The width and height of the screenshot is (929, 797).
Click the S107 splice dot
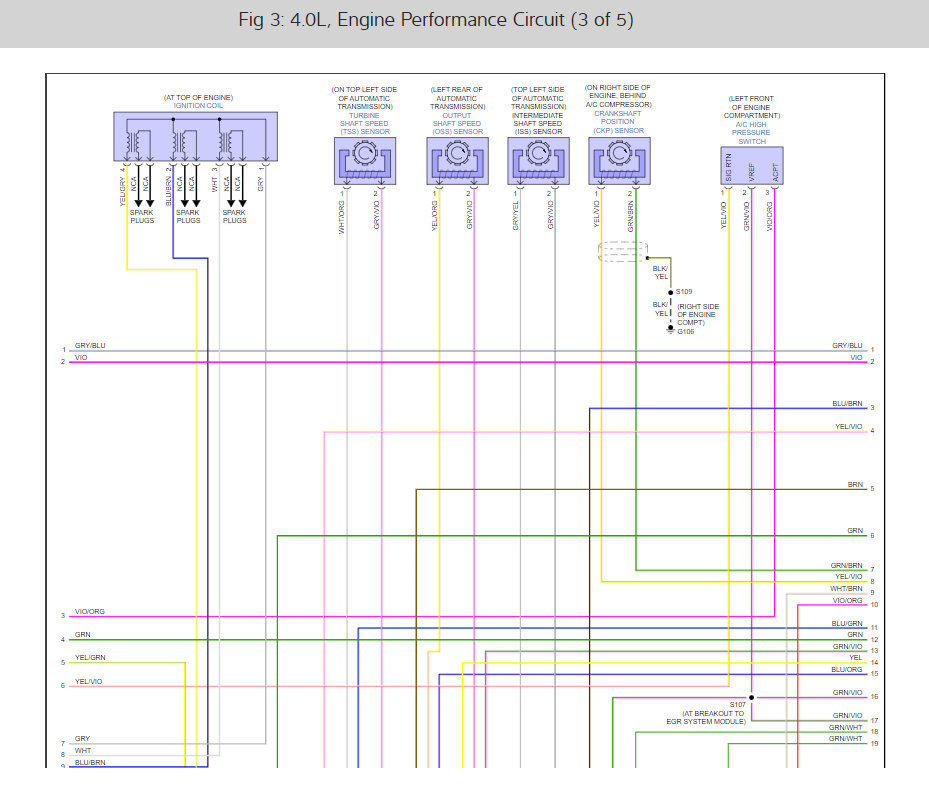point(751,697)
